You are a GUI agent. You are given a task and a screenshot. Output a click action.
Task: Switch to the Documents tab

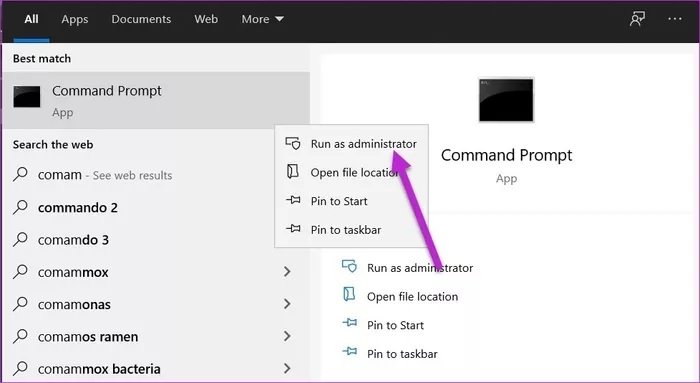point(141,19)
